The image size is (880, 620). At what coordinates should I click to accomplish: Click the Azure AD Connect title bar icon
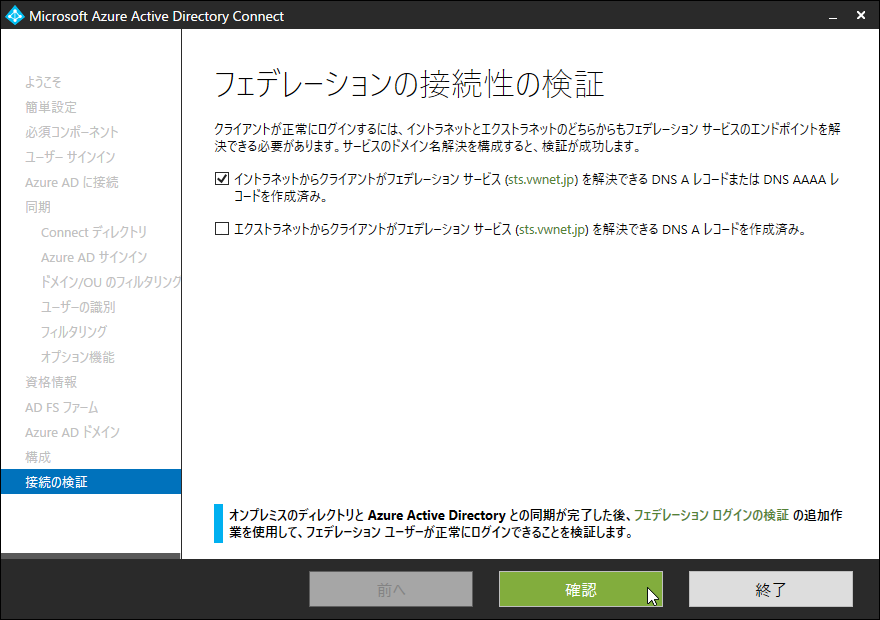point(14,15)
